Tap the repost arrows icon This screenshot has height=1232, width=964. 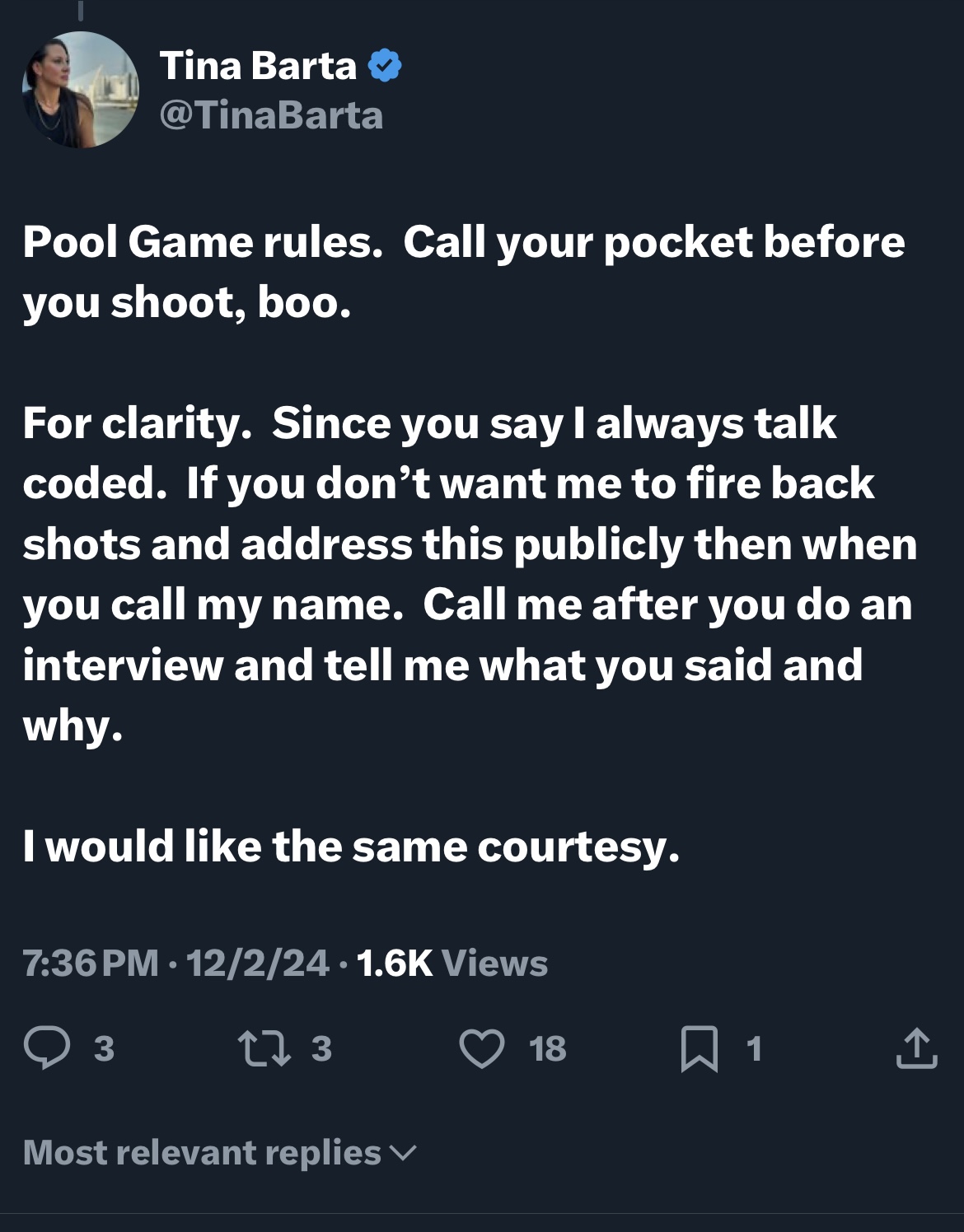pyautogui.click(x=264, y=1049)
